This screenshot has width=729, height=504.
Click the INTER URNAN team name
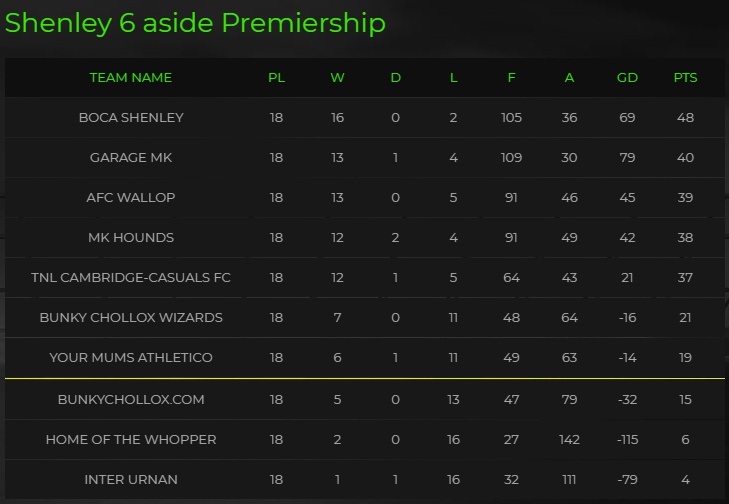[x=131, y=479]
